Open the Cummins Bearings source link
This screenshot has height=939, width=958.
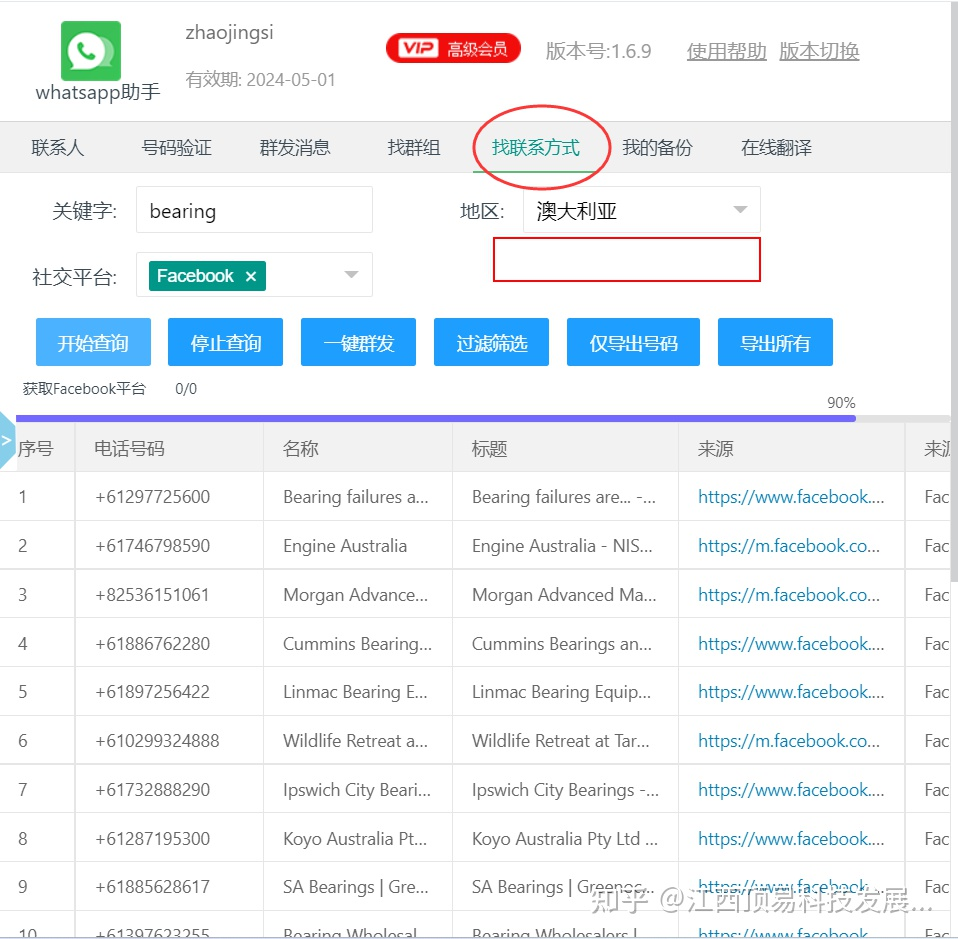click(x=791, y=643)
